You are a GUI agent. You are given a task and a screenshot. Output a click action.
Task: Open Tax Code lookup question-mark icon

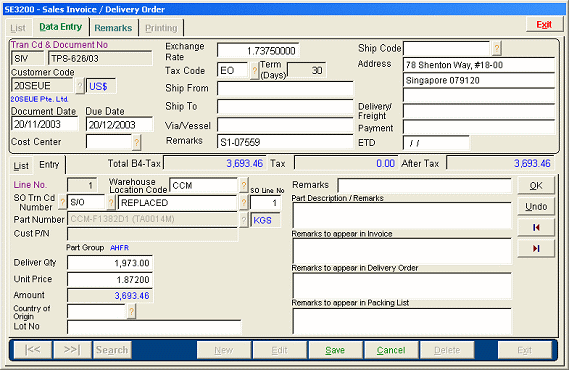click(254, 70)
